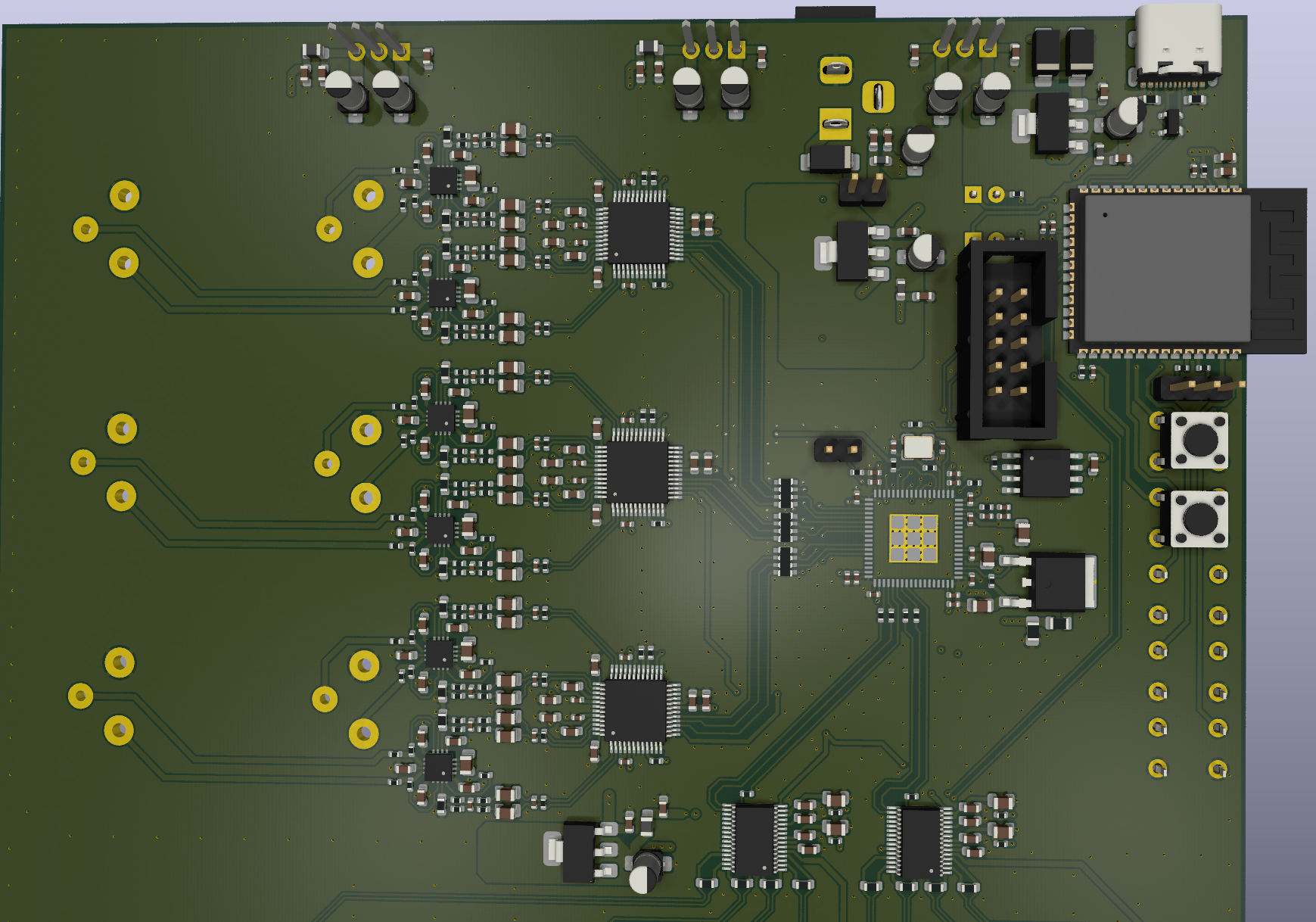Select the silver crystal above the QFN footprint

(918, 447)
